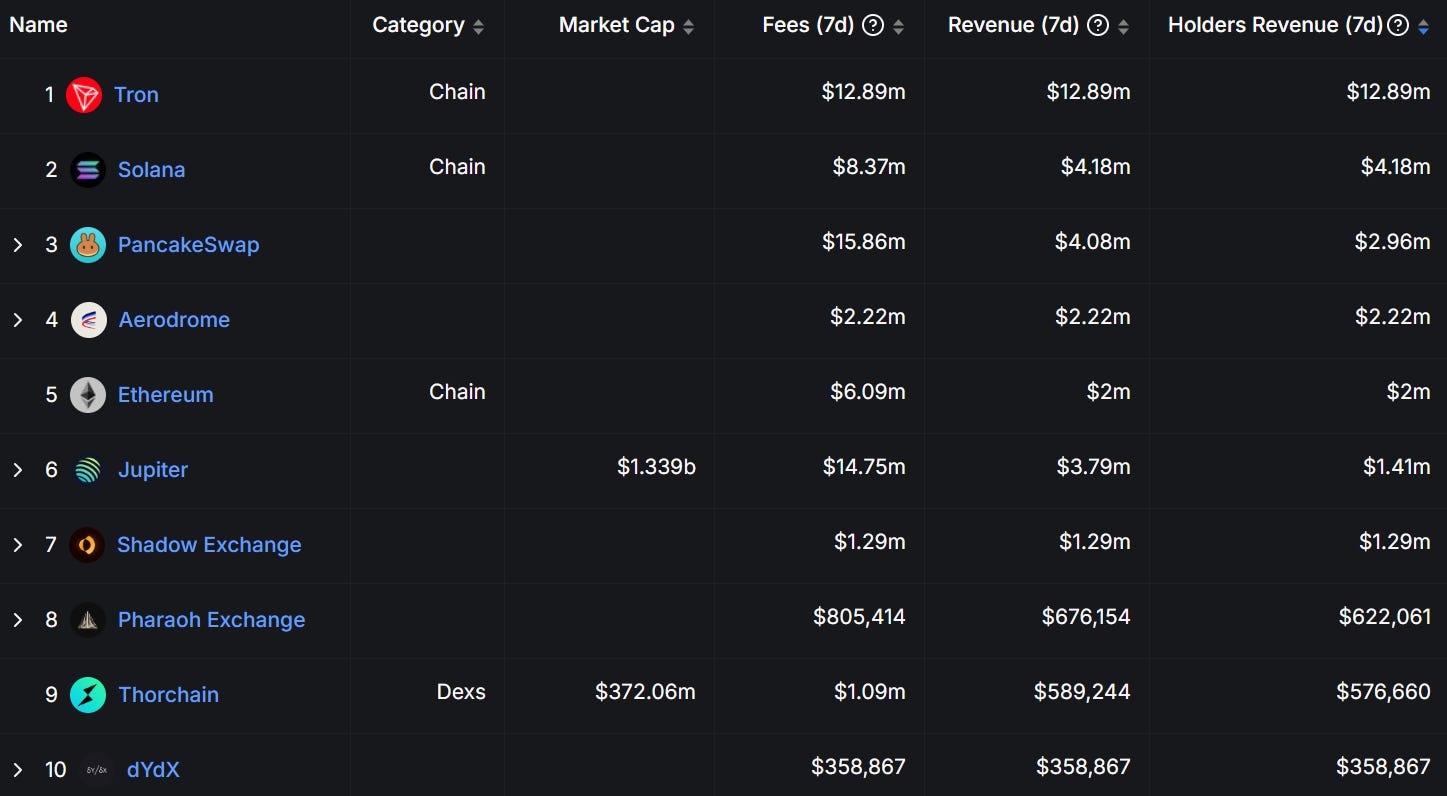This screenshot has width=1447, height=796.
Task: Expand the Jupiter row
Action: [x=17, y=470]
